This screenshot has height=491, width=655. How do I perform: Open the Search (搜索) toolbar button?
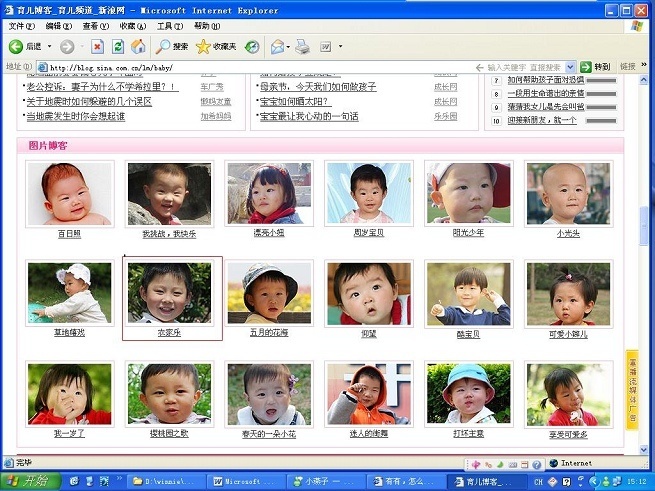pyautogui.click(x=171, y=47)
